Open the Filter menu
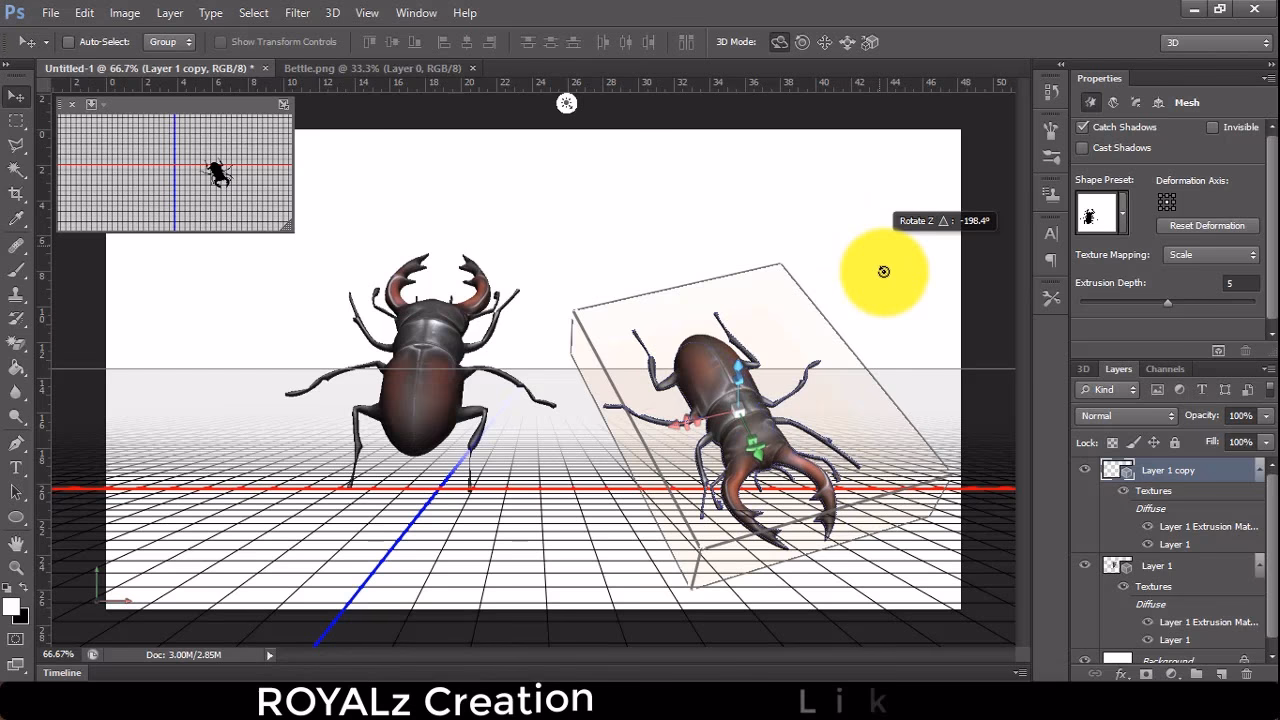 (x=297, y=13)
